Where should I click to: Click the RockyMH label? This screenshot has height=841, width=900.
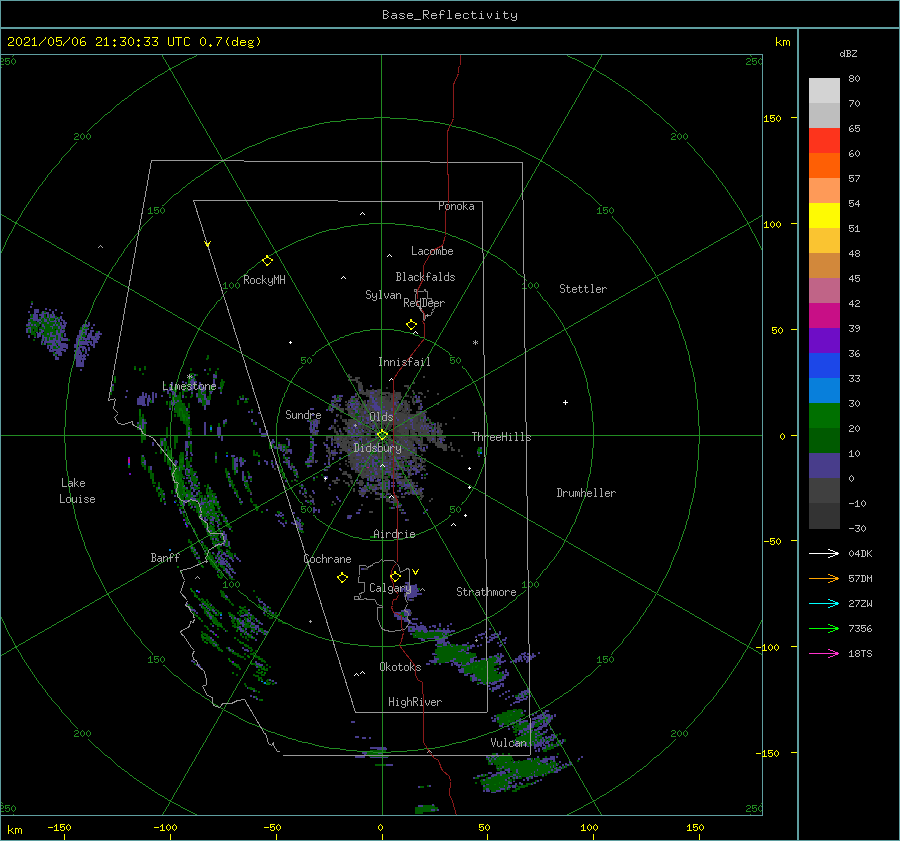tap(264, 280)
